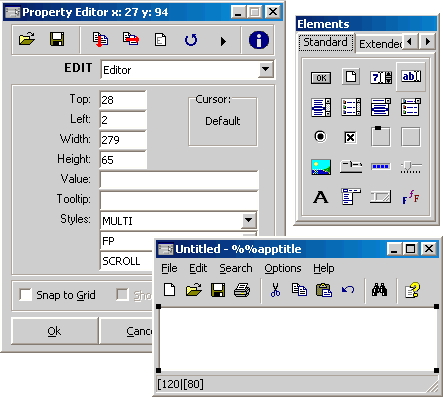
Task: Switch to the Extended tab
Action: [380, 44]
